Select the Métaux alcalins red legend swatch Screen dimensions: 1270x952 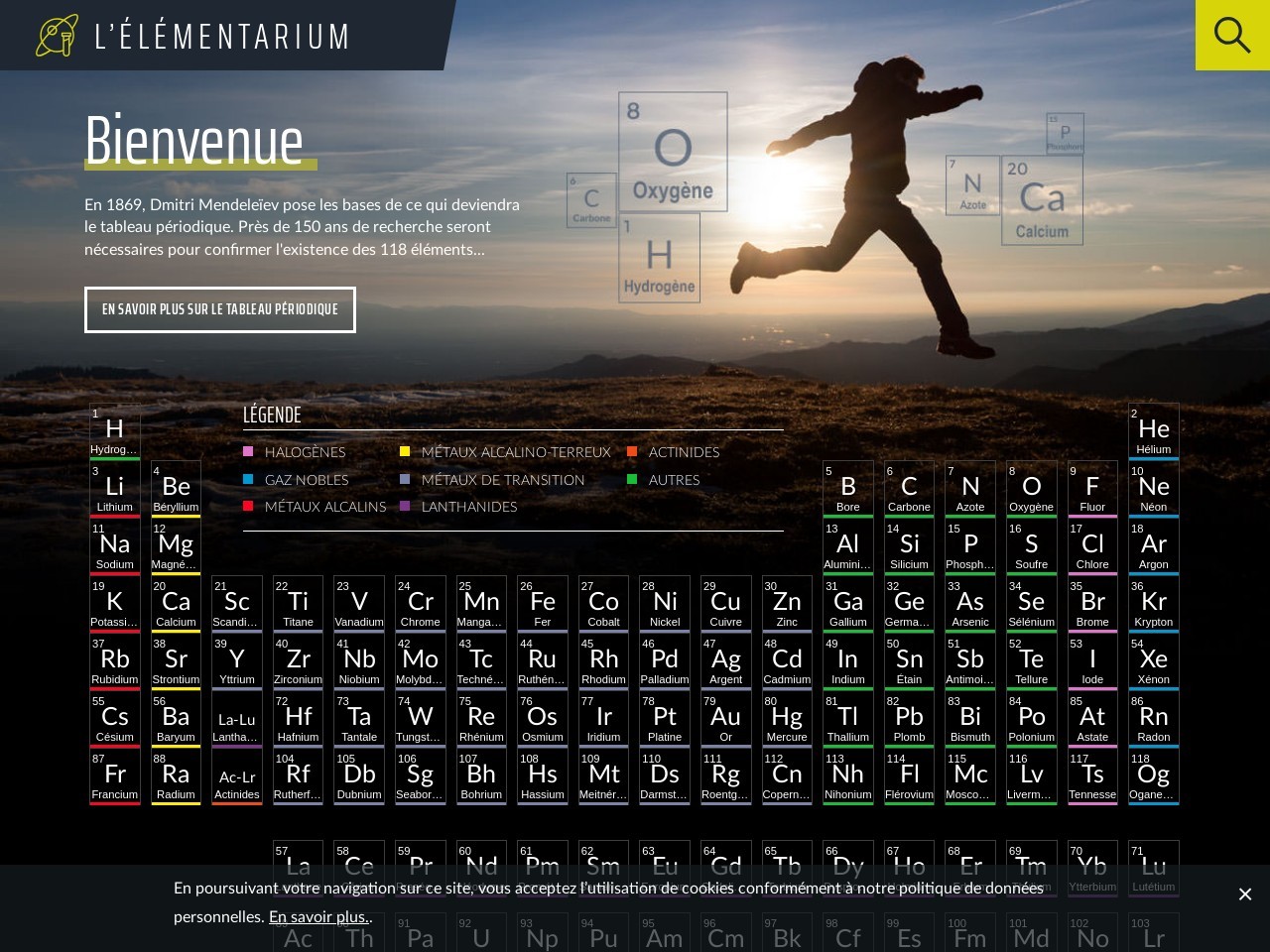coord(248,506)
